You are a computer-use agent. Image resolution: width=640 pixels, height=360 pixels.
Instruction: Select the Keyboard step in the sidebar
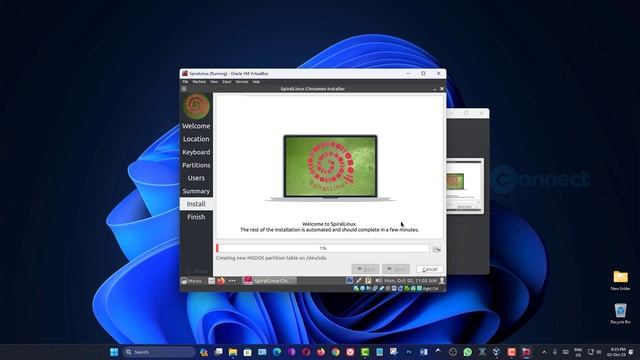196,152
